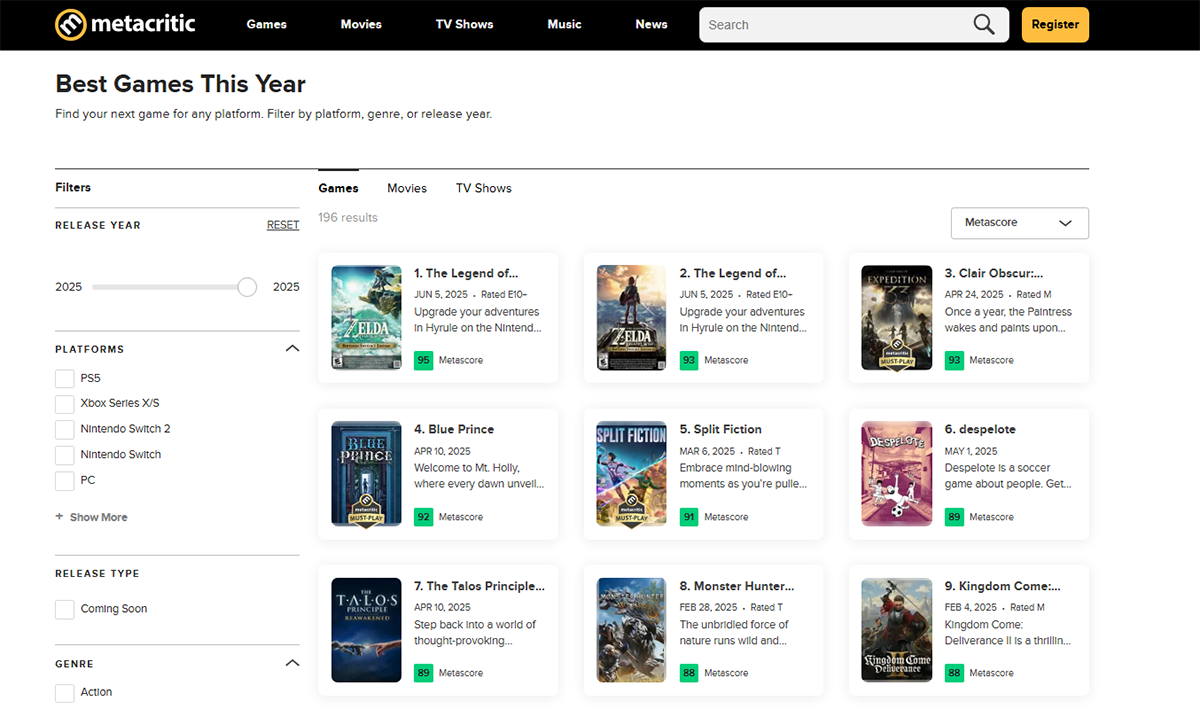Open the 9. Kingdom Come title link
Screen dimensions: 1200x709
click(1003, 586)
